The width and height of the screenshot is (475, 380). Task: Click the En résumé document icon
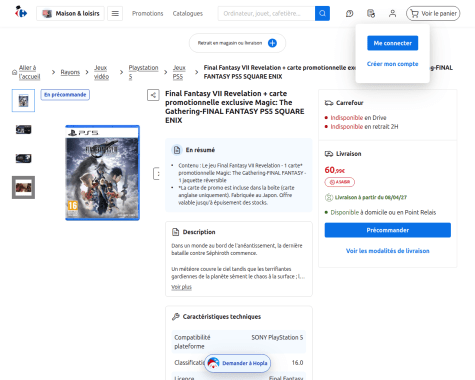pyautogui.click(x=177, y=150)
